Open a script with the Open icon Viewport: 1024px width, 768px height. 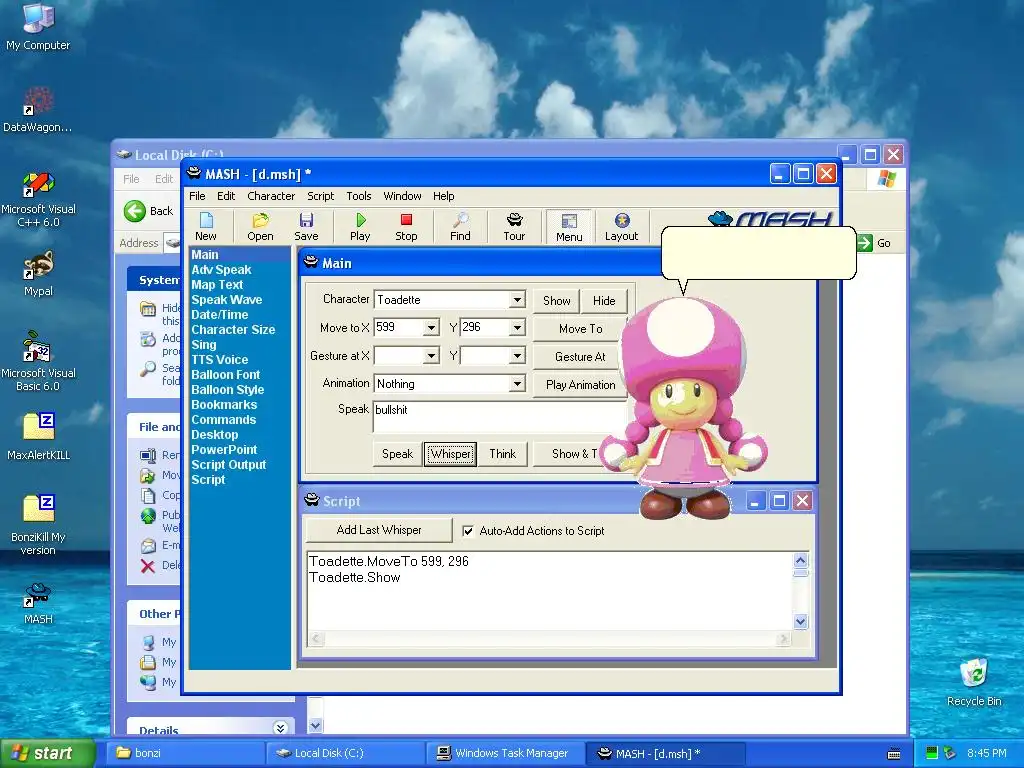click(260, 226)
